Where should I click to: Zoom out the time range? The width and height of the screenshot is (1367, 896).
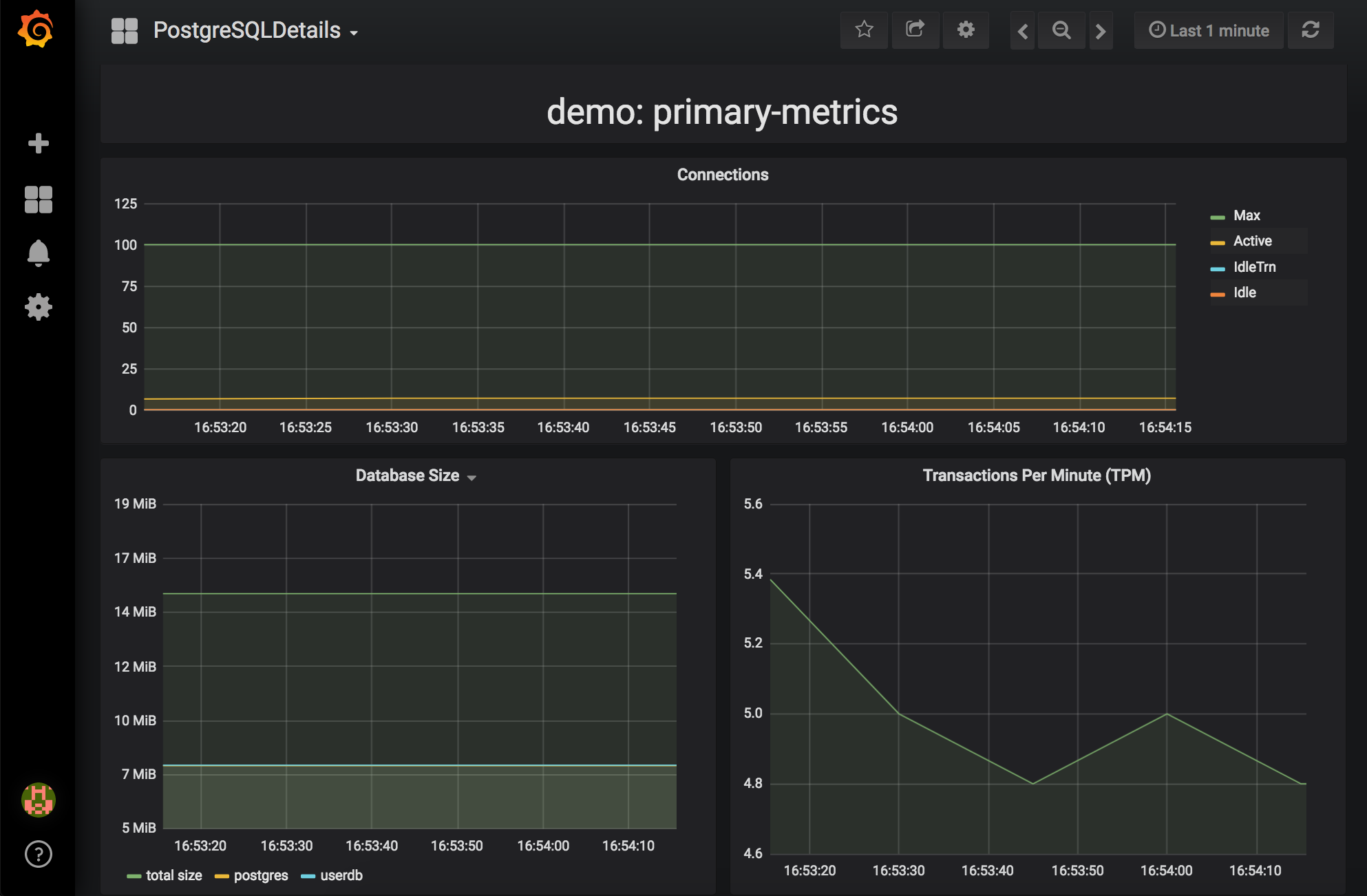point(1061,30)
